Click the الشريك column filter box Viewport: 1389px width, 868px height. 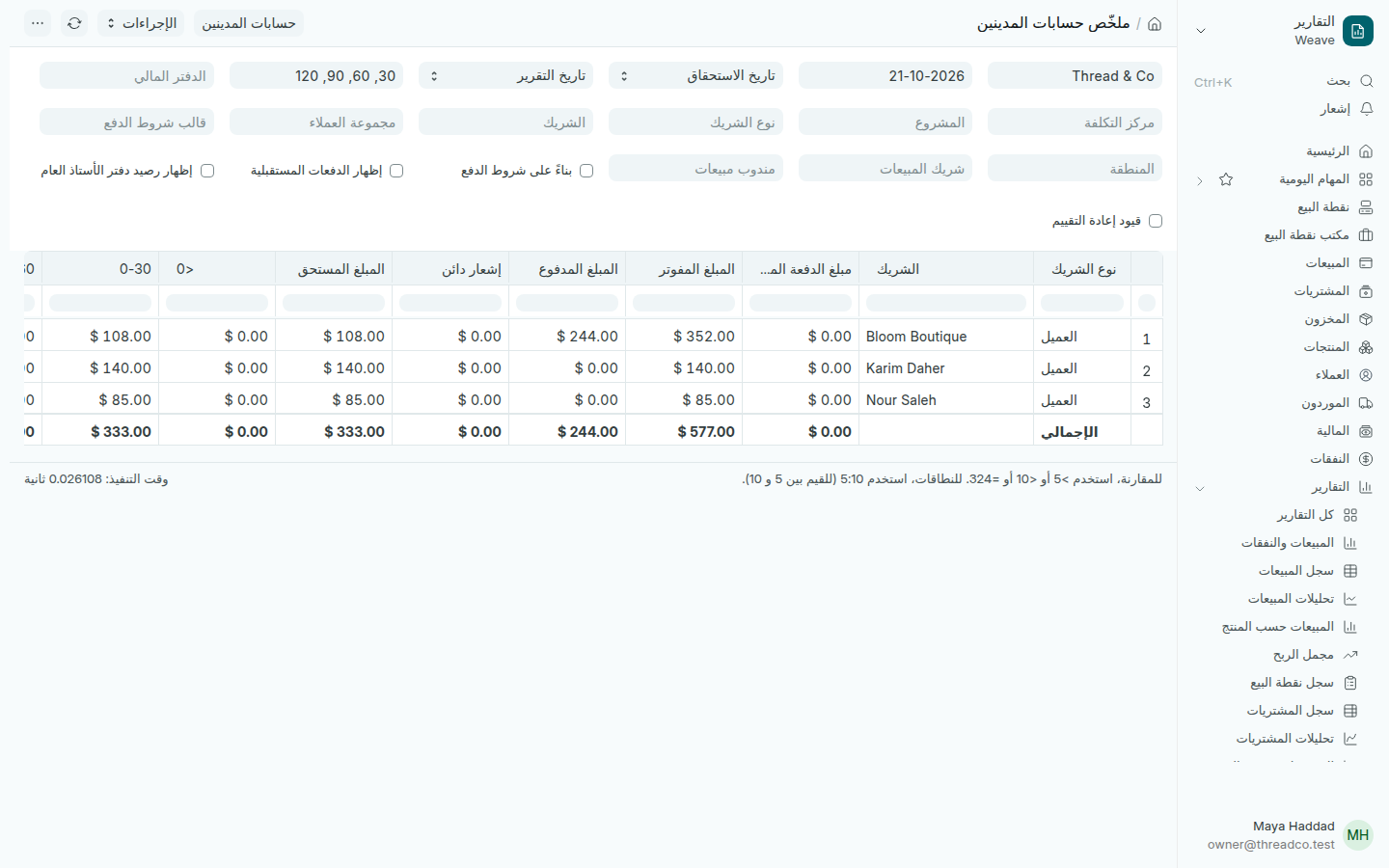946,303
